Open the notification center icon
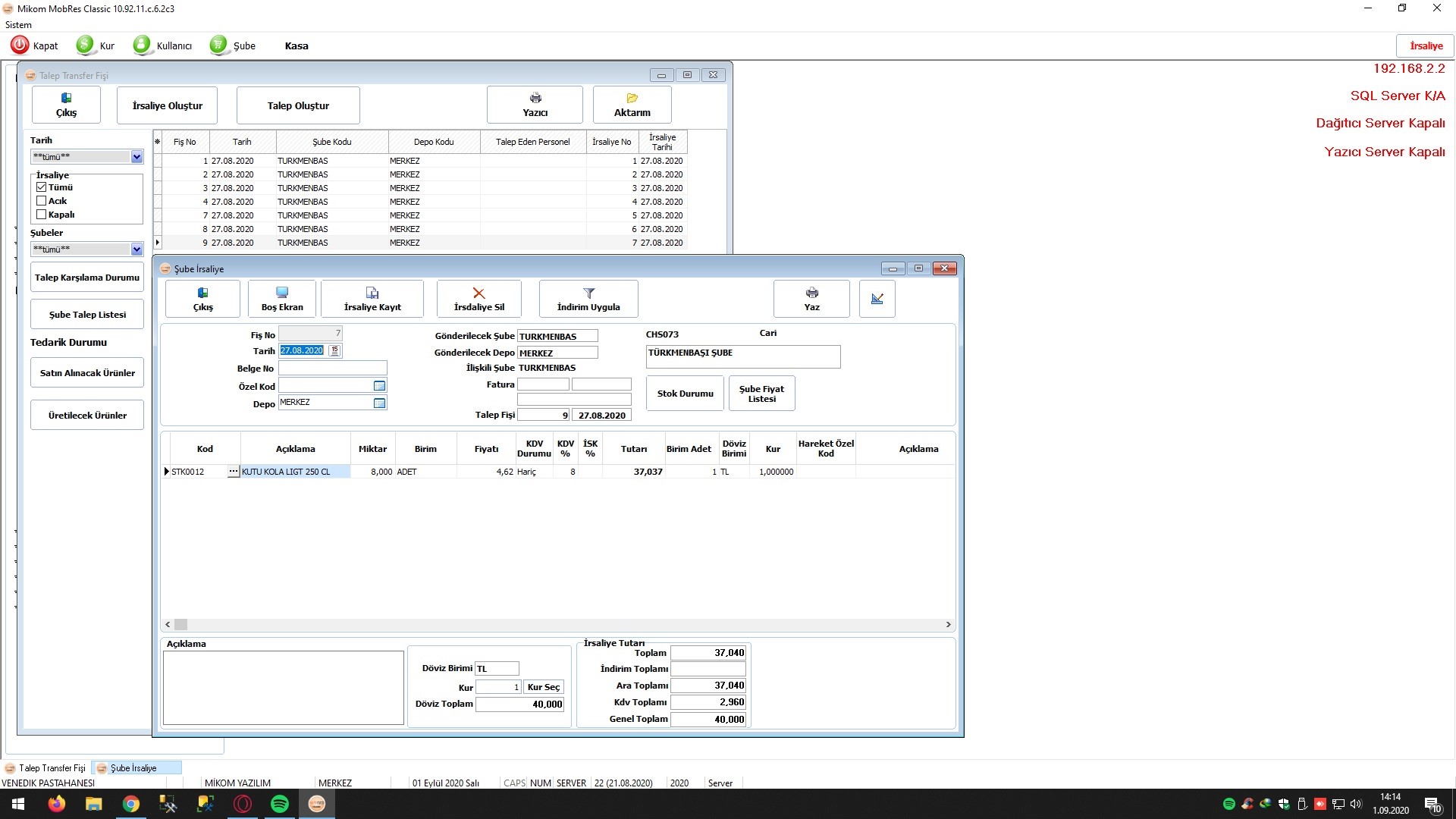The image size is (1456, 819). pos(1432,805)
